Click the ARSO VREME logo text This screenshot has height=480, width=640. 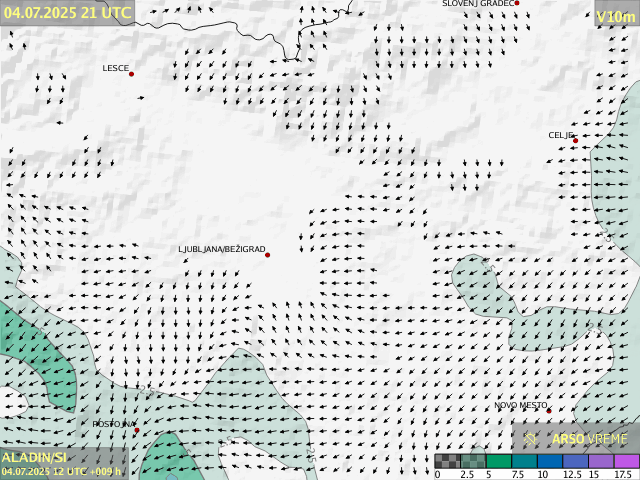589,439
